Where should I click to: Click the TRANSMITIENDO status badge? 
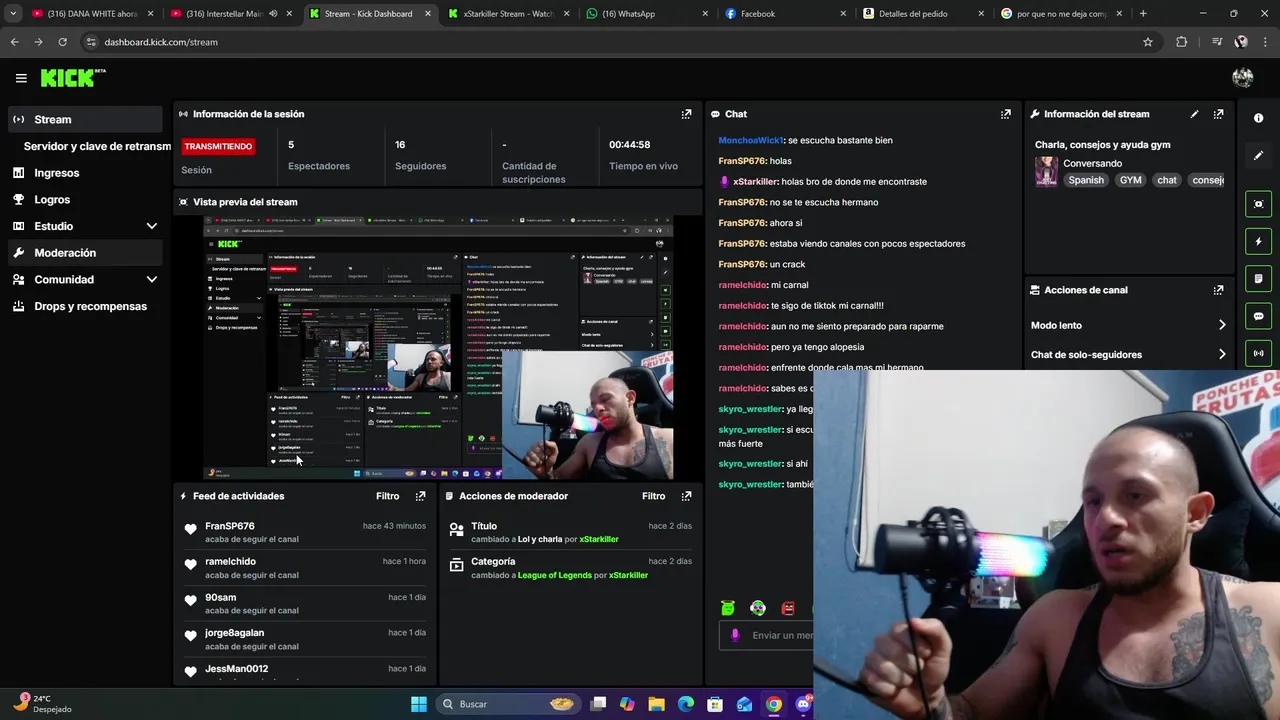pyautogui.click(x=218, y=146)
